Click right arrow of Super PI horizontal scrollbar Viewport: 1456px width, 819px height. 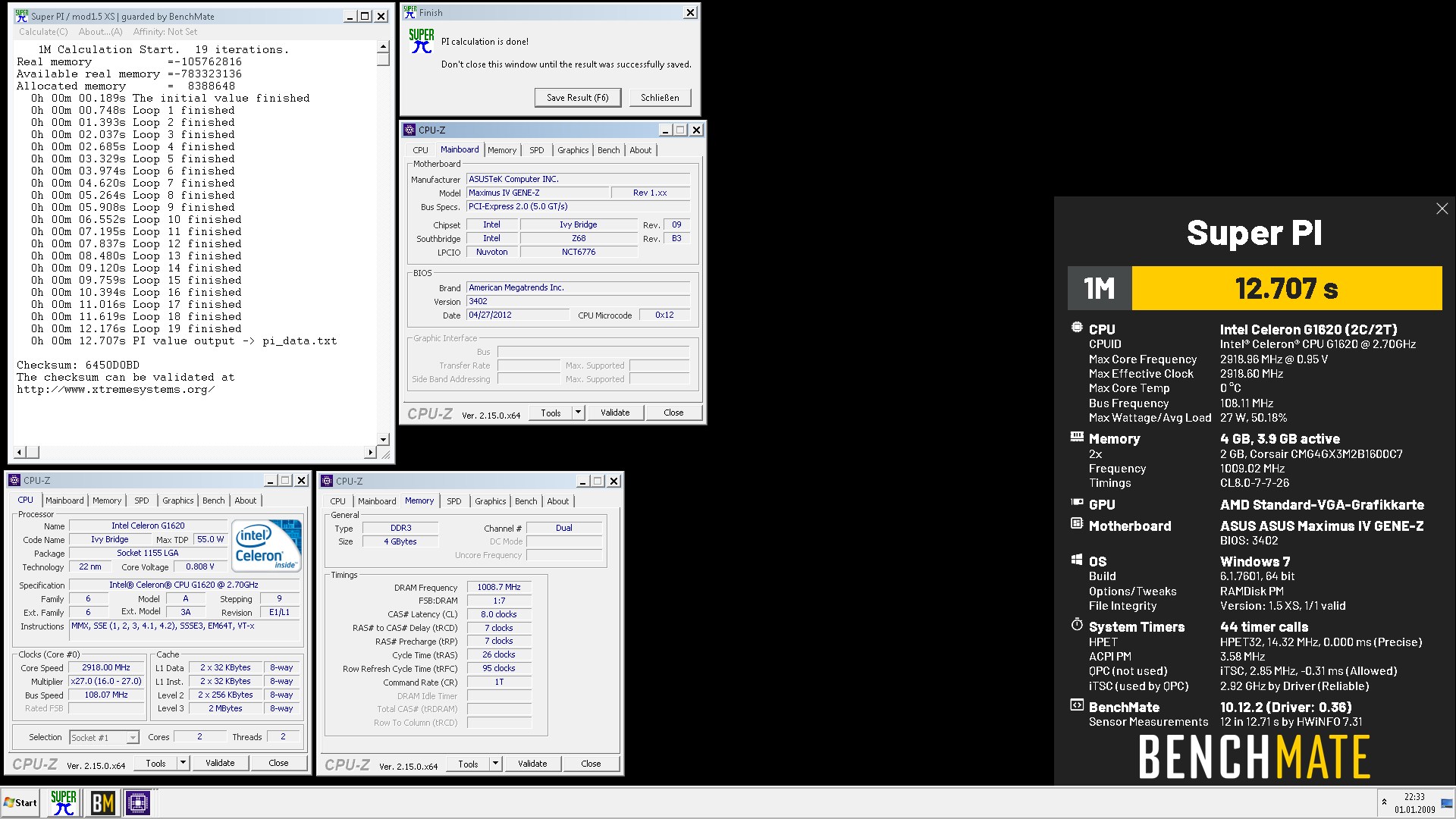coord(371,453)
